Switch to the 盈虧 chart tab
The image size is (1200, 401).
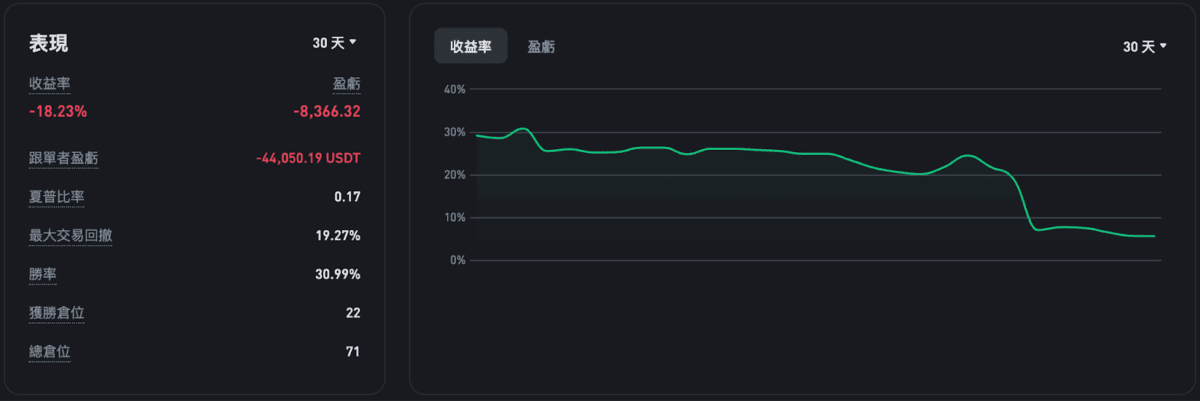tap(542, 46)
